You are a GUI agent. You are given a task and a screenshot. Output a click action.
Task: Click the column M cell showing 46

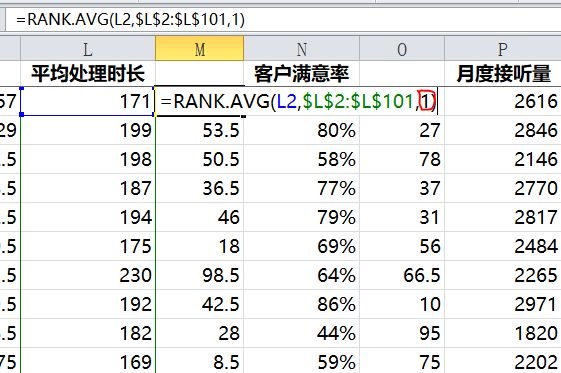coord(200,217)
